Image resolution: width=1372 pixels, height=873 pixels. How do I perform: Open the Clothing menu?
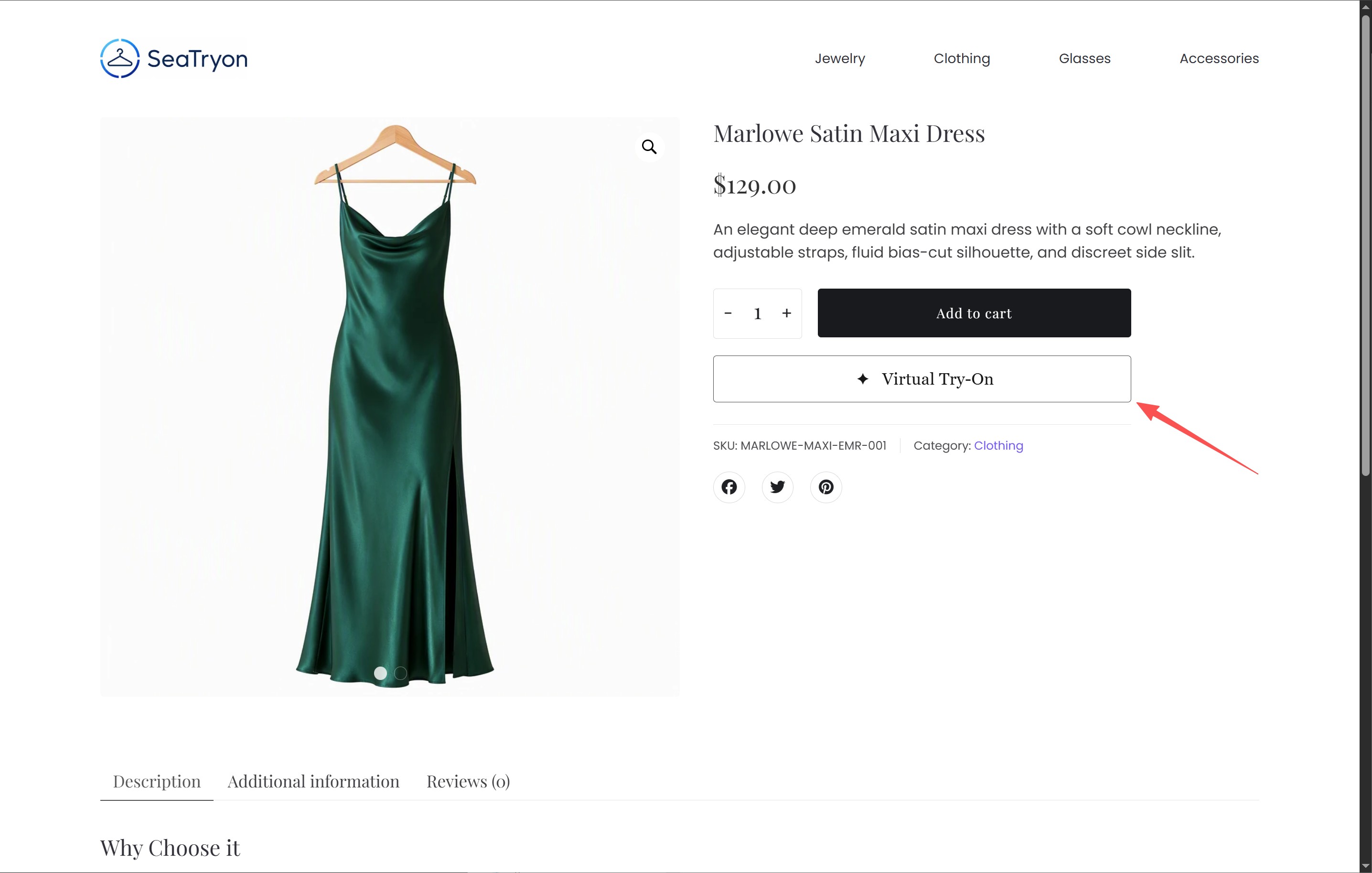point(962,58)
